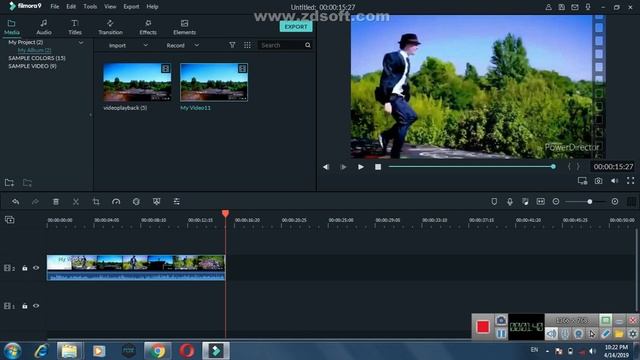Open the Media tab

coord(11,27)
